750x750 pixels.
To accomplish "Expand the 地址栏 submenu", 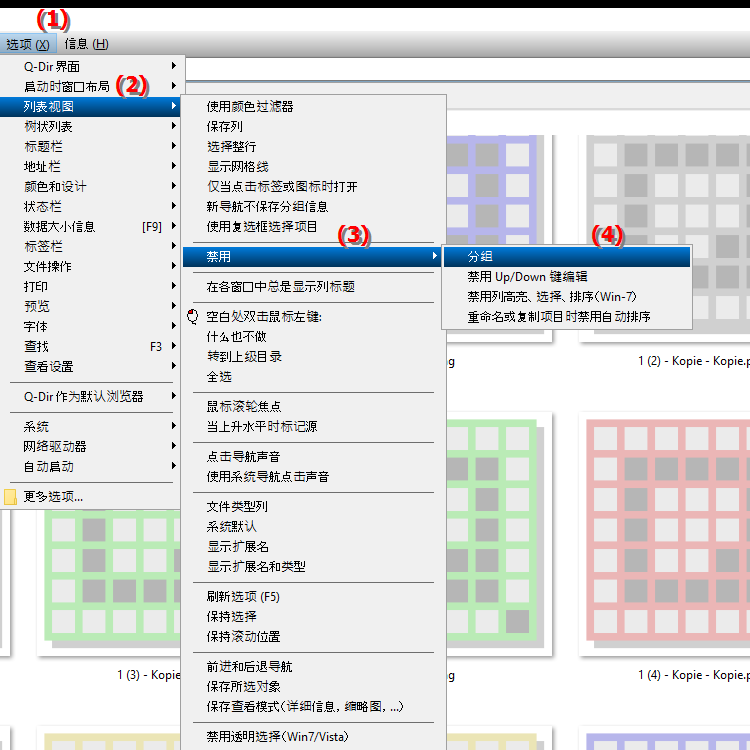I will coord(90,166).
